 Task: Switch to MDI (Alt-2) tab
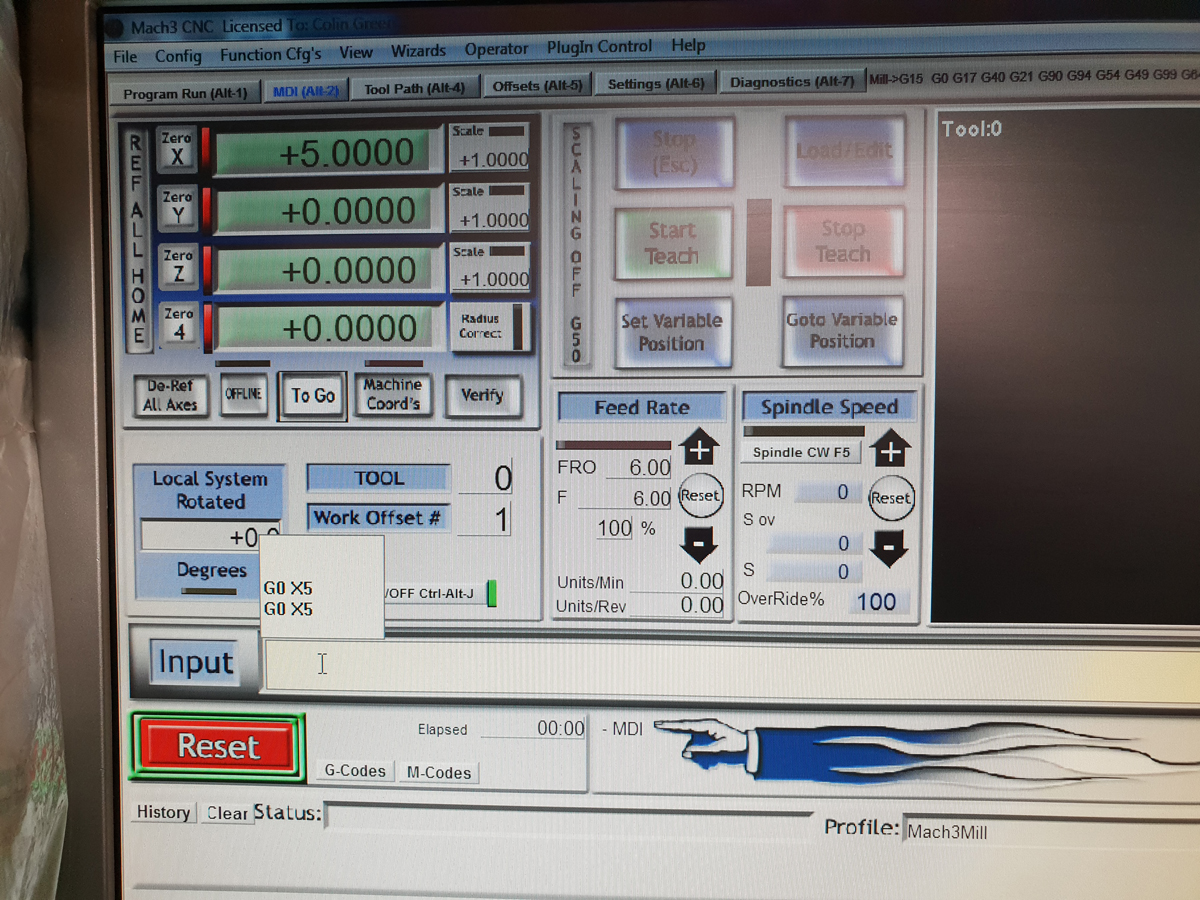pyautogui.click(x=306, y=91)
